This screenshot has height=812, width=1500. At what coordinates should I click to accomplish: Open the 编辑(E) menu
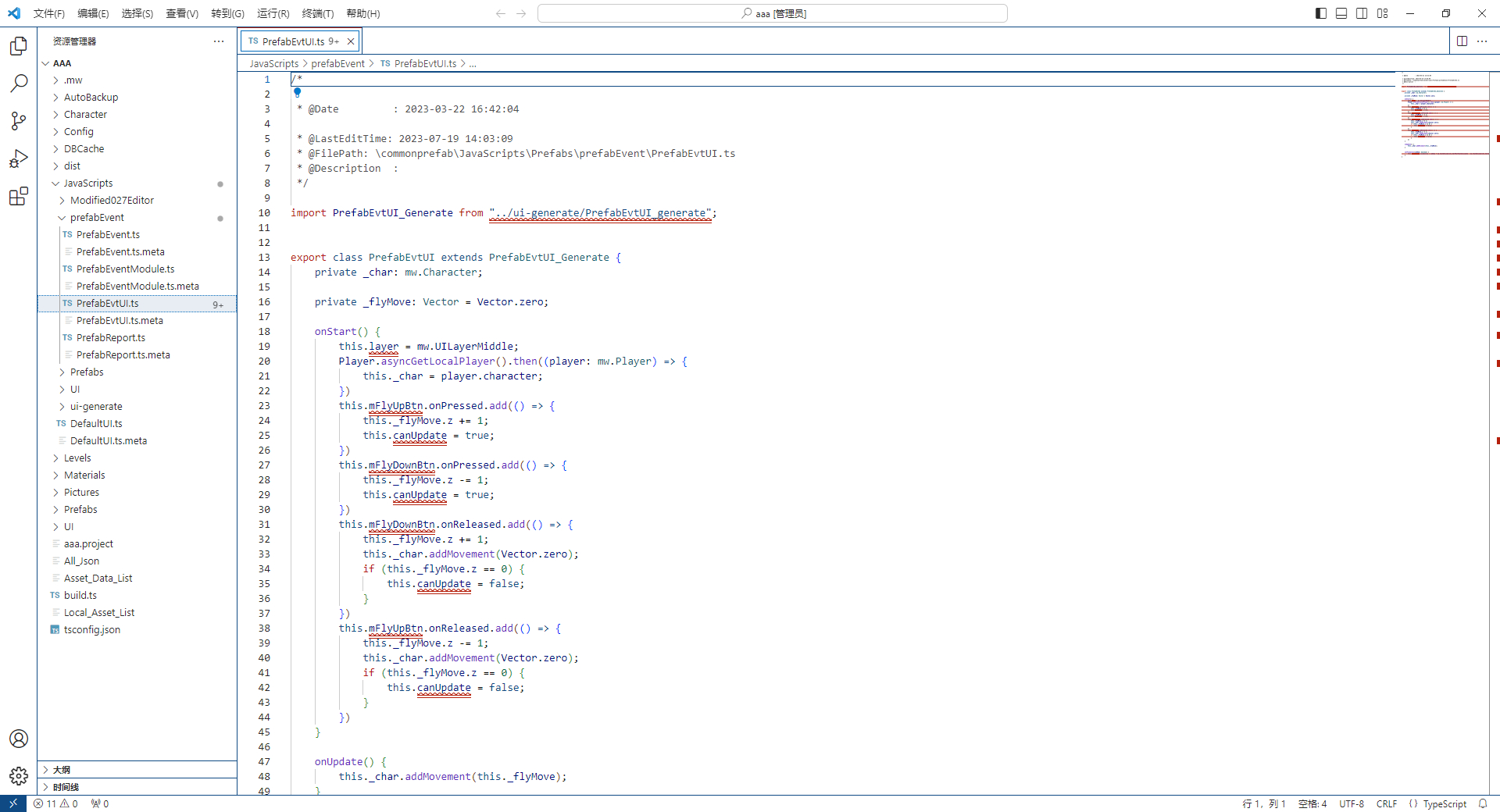coord(93,13)
